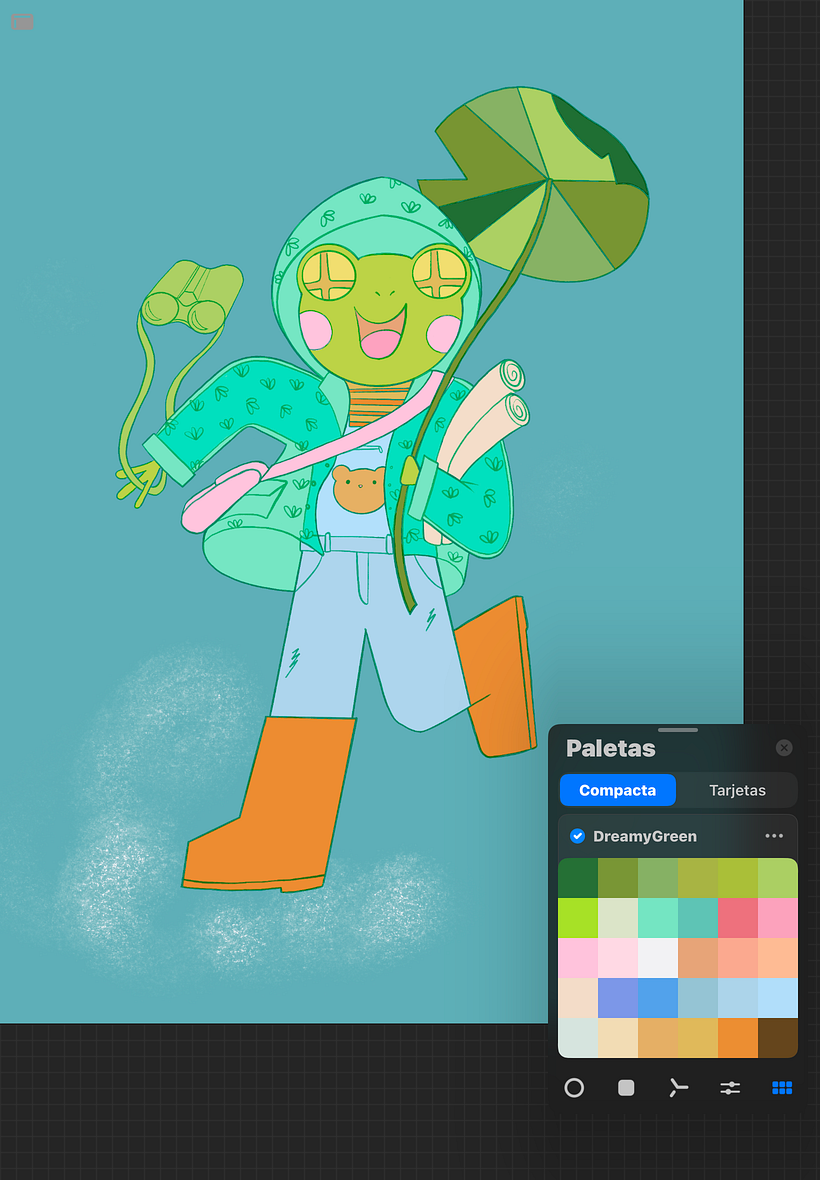Open the DreamyGreen three-dot options menu

pyautogui.click(x=774, y=836)
